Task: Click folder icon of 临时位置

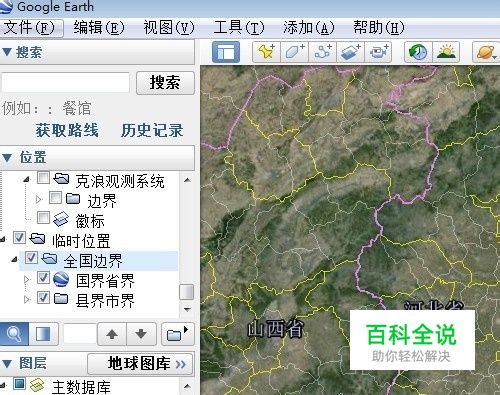Action: click(37, 238)
